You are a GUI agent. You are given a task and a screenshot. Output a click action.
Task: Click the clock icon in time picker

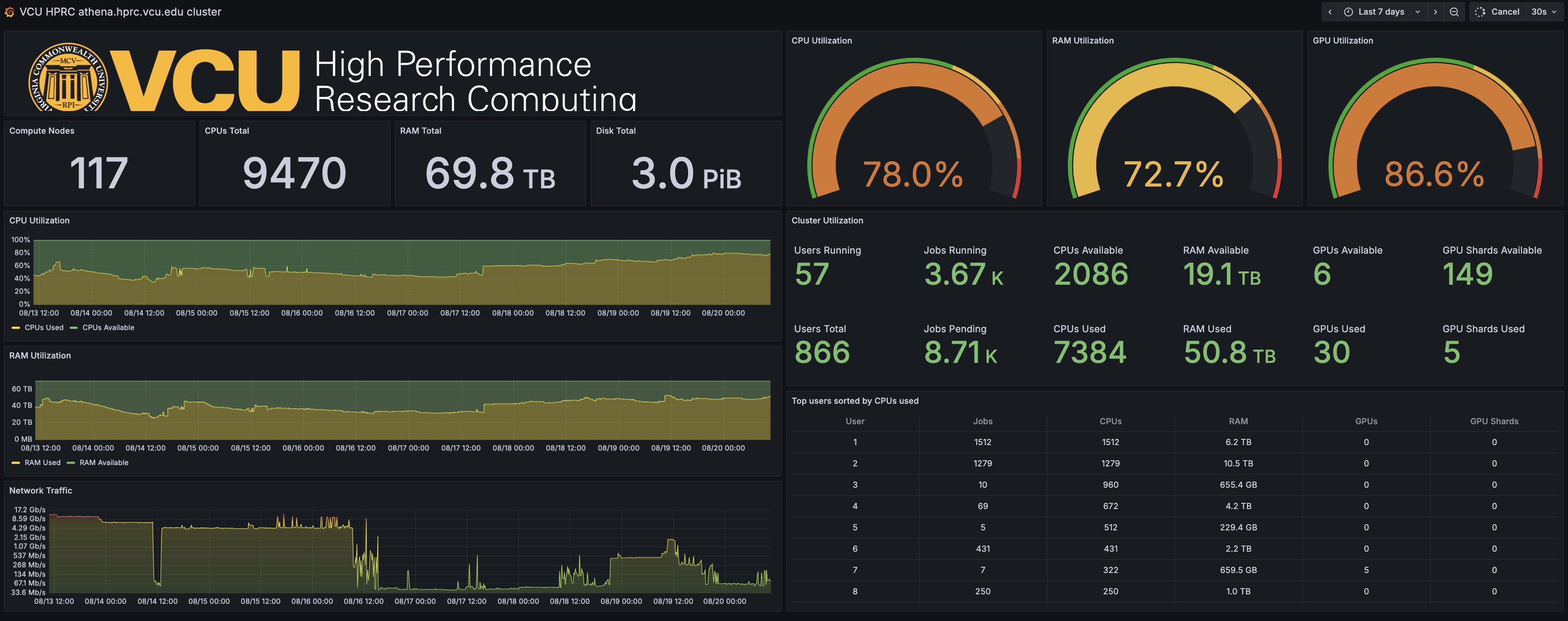coord(1348,12)
